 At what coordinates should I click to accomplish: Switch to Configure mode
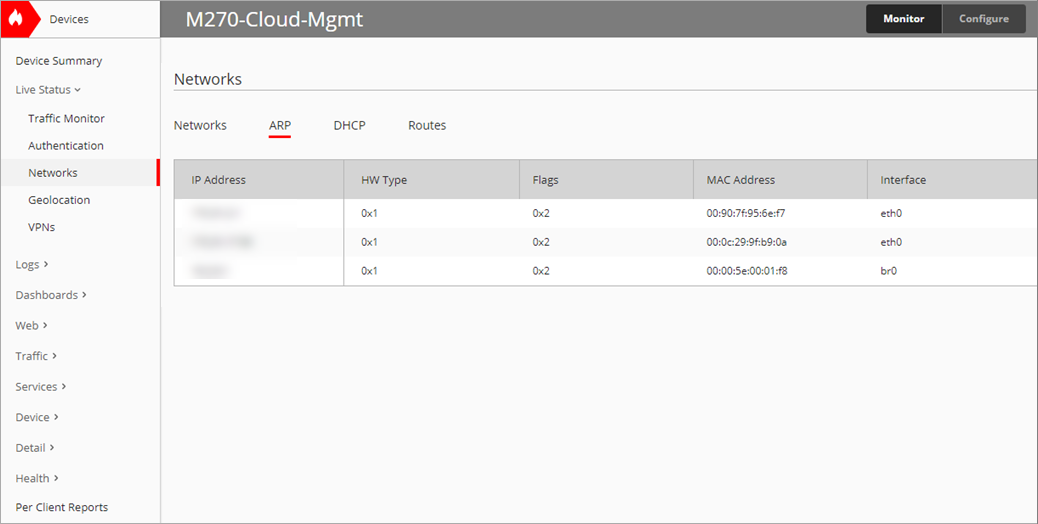[x=984, y=19]
